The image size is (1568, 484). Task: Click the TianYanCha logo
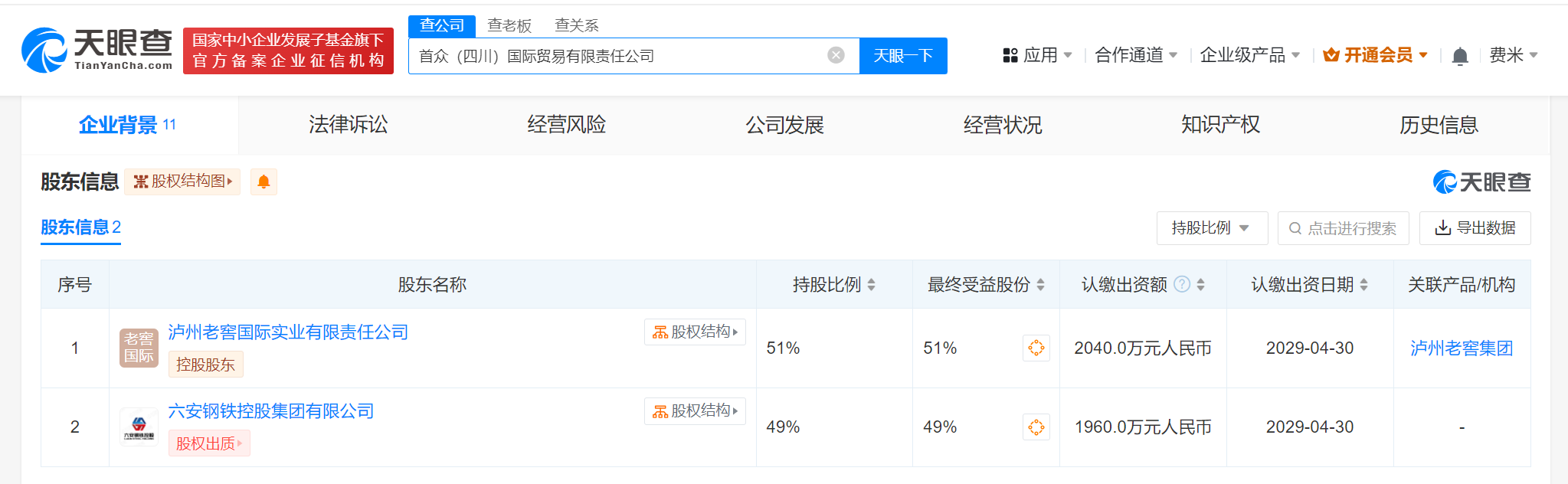97,51
